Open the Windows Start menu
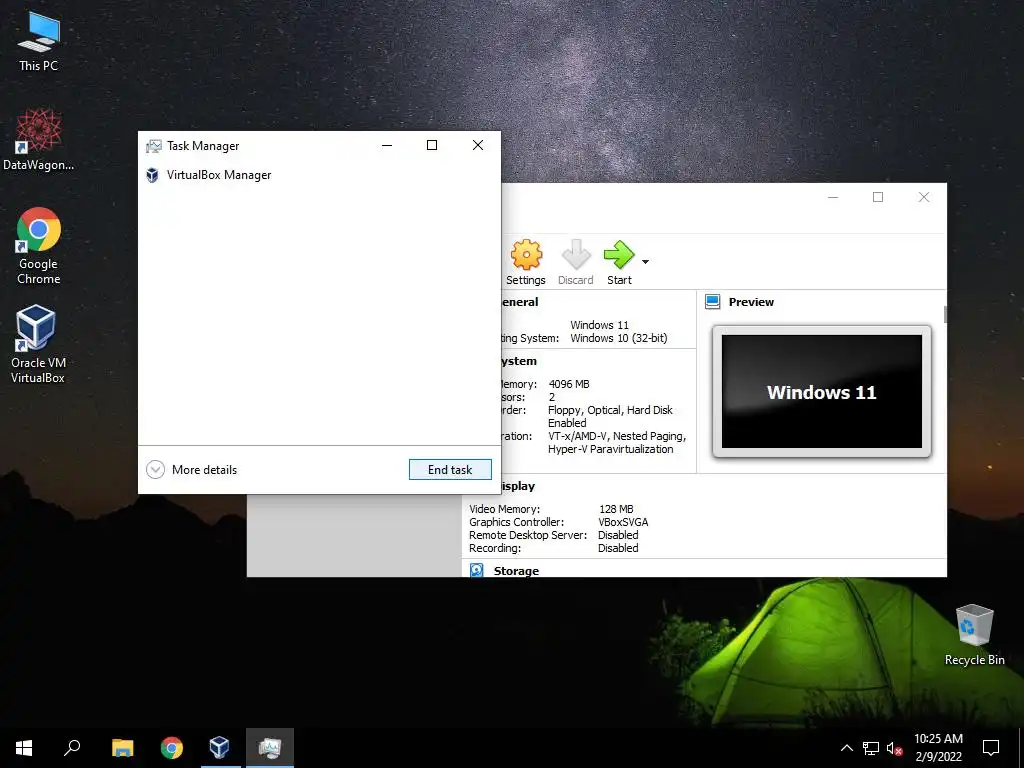This screenshot has width=1024, height=768. pyautogui.click(x=24, y=748)
